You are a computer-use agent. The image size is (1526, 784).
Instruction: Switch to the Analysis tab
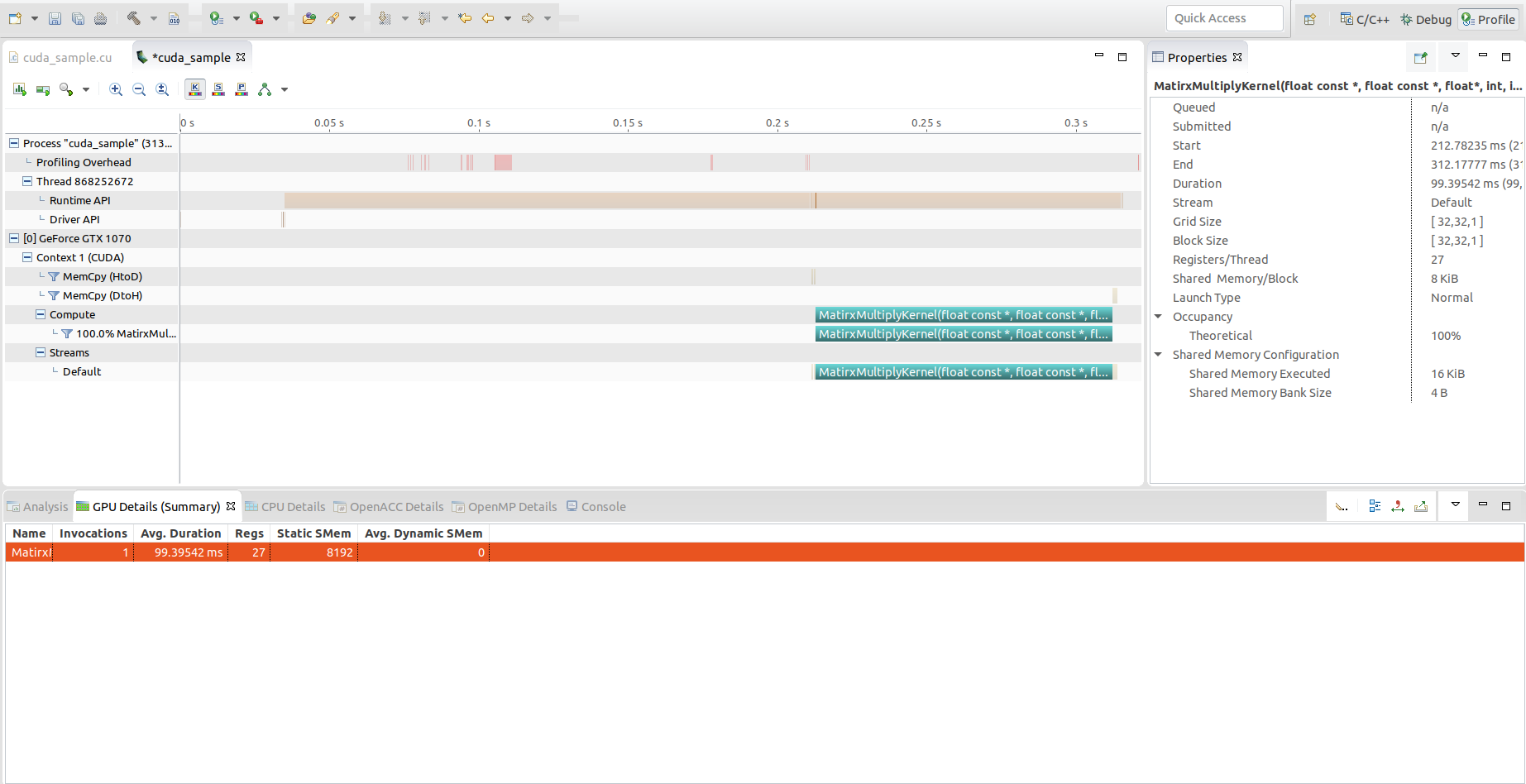[x=38, y=507]
